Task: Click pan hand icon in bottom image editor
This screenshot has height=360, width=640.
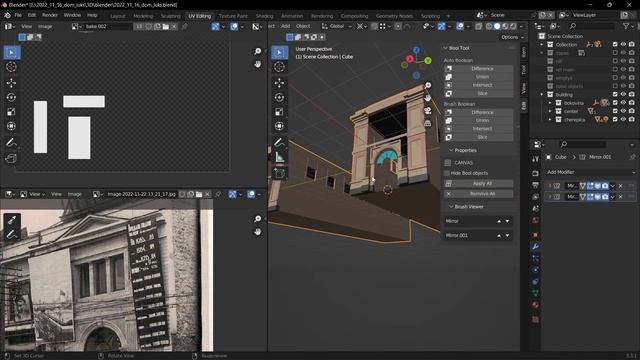Action: coord(258,232)
